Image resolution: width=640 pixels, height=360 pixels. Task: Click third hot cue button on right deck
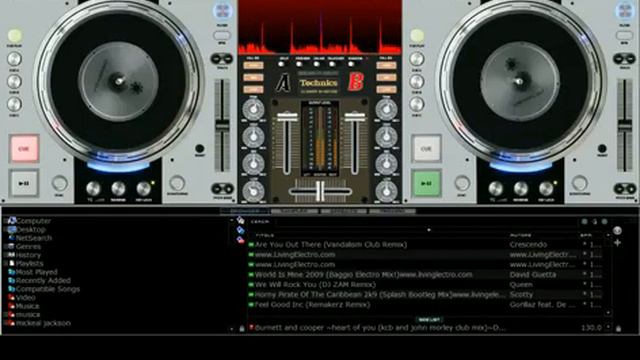coord(417,104)
